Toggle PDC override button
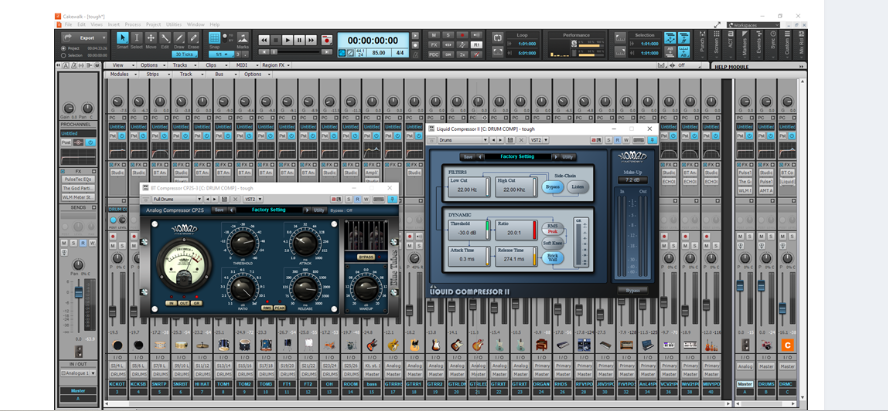Screen dimensions: 888x411 [434, 54]
